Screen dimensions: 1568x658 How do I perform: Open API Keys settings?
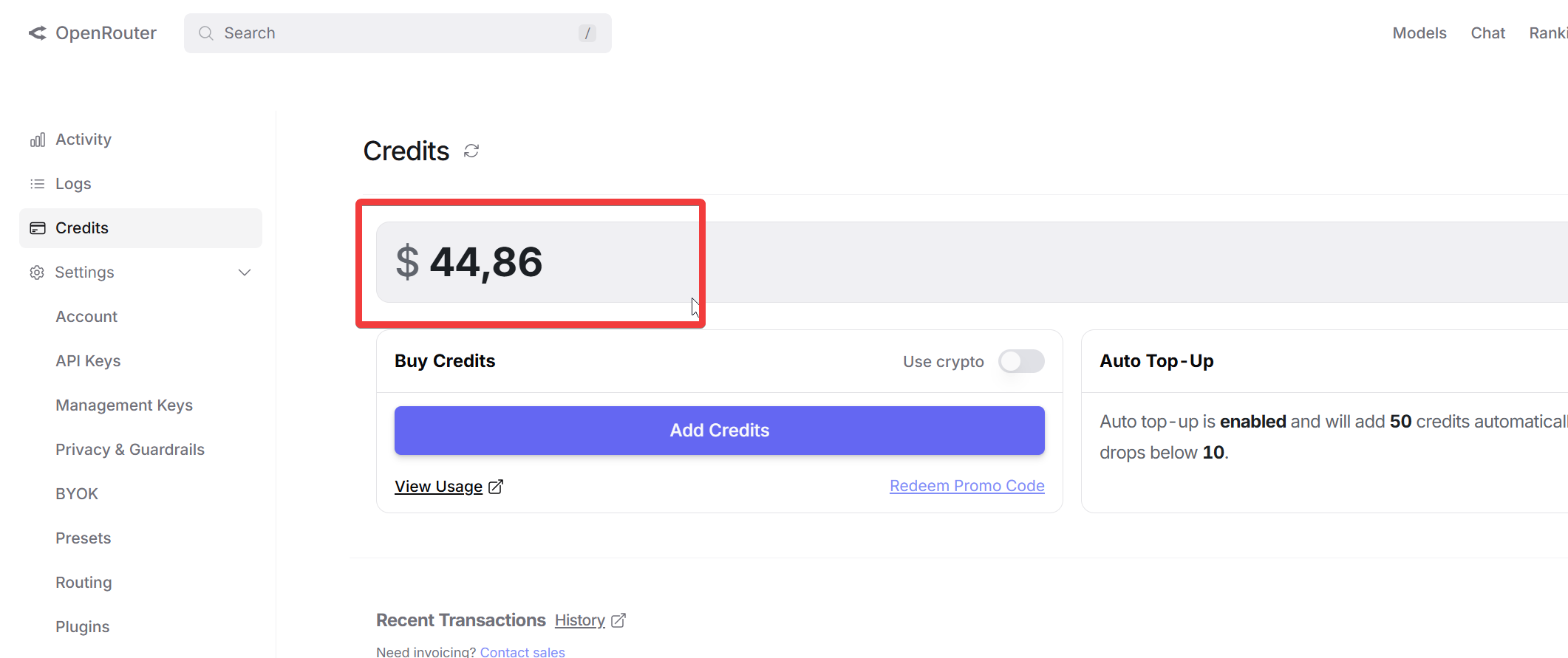pyautogui.click(x=88, y=361)
